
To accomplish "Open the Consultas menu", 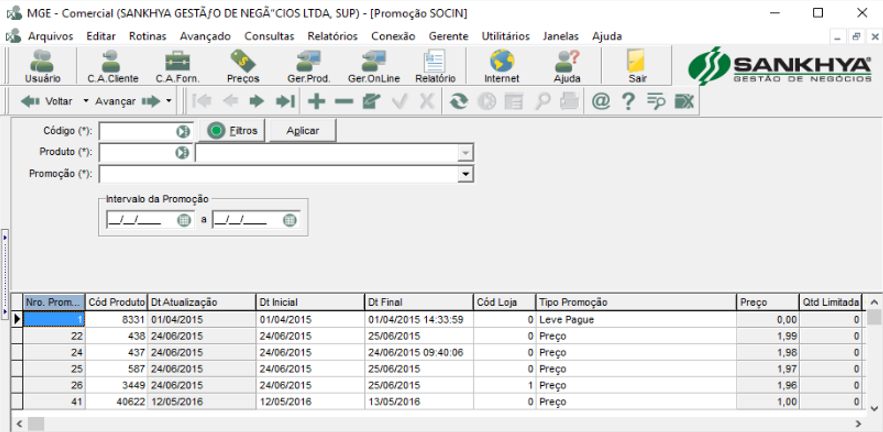I will (269, 36).
